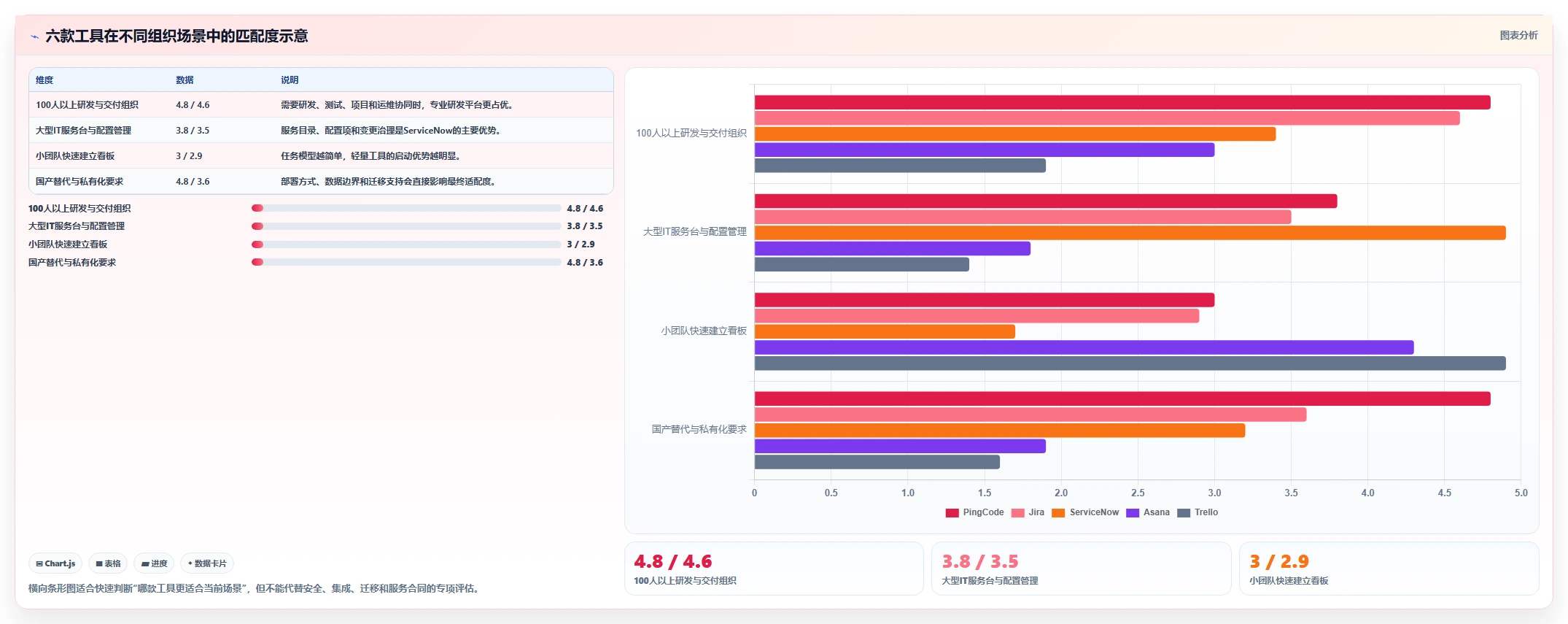Click the gray Trello bar in 小团队快速建立看板 group

(1130, 363)
